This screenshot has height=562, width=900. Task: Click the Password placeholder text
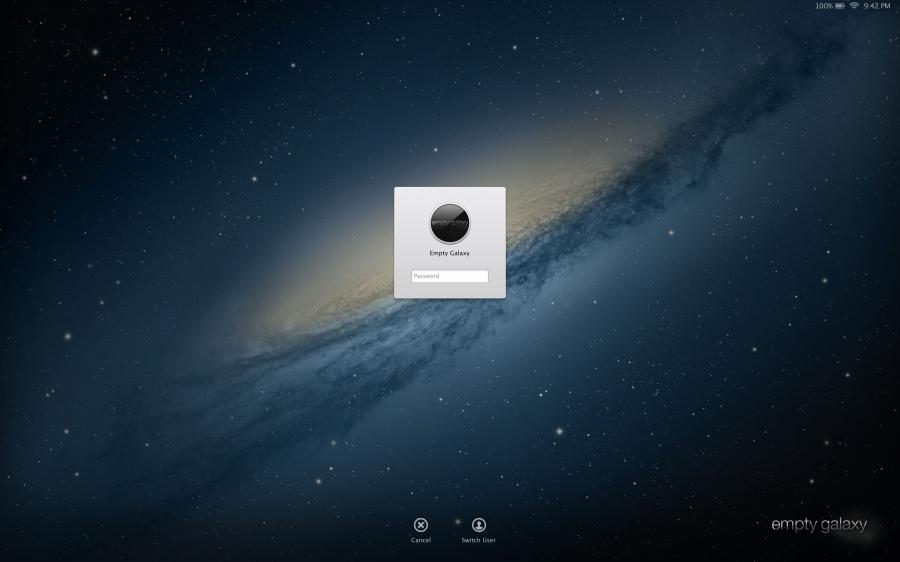426,276
